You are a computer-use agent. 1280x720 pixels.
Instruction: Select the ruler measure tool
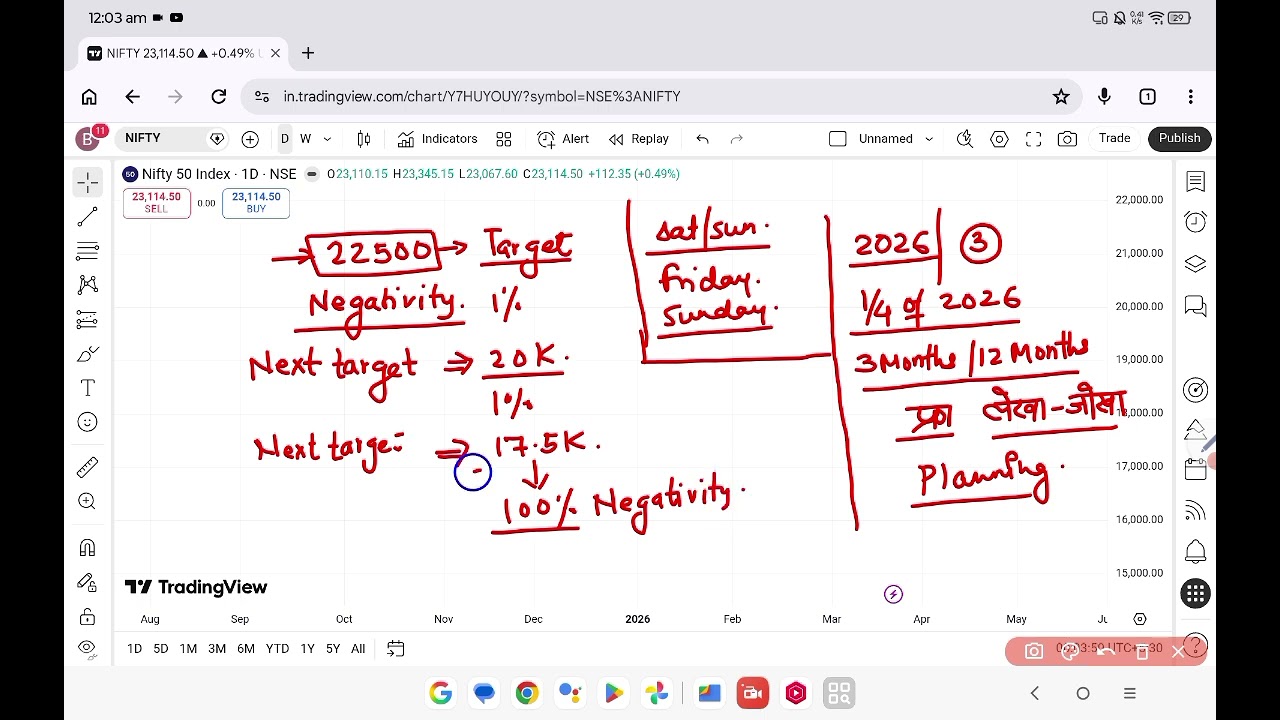point(88,466)
